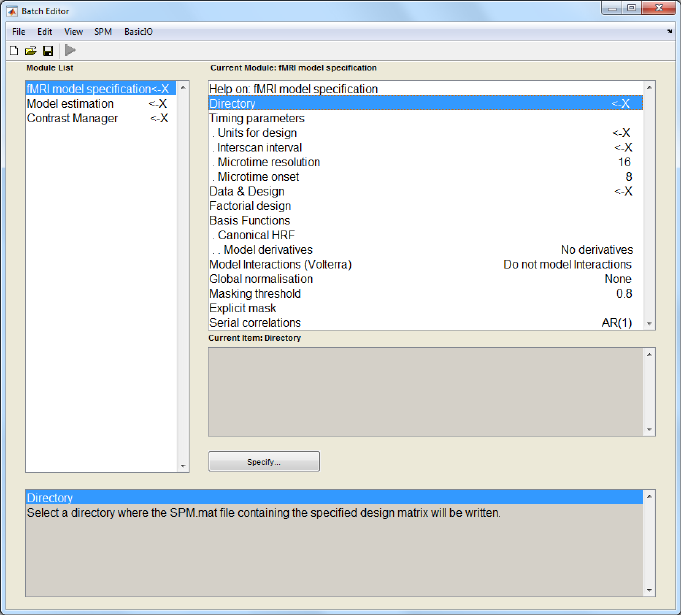Click the Specify... button
The height and width of the screenshot is (615, 681).
click(x=264, y=461)
